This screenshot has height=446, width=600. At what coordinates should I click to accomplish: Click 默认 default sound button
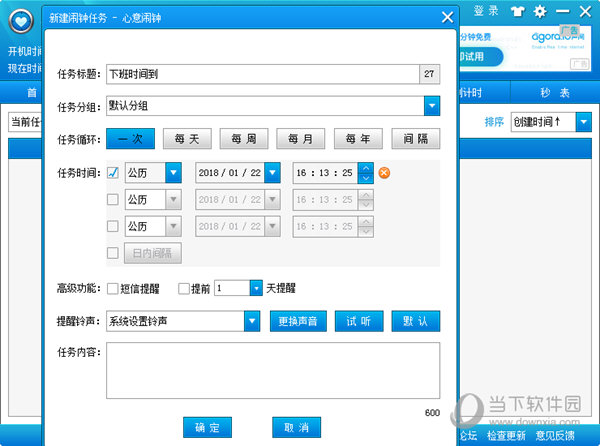click(x=416, y=321)
